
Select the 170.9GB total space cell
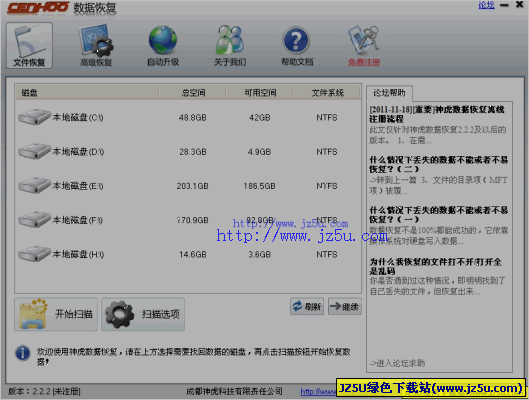point(193,220)
